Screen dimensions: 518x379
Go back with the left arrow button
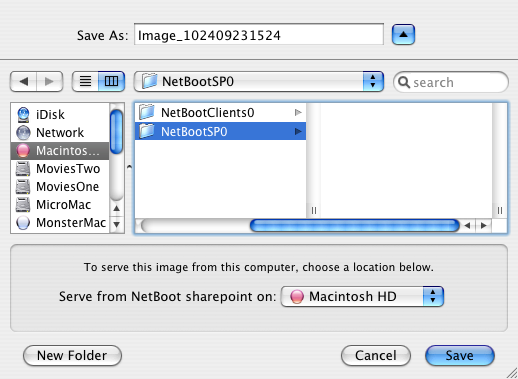[x=23, y=81]
